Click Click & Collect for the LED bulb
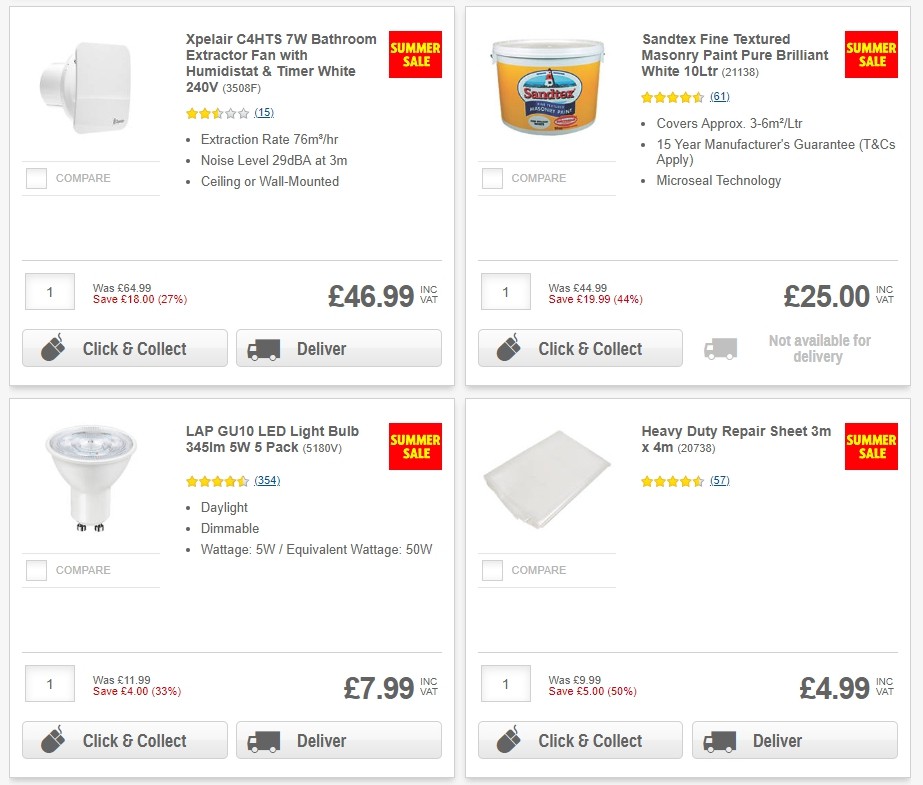923x785 pixels. pyautogui.click(x=124, y=740)
